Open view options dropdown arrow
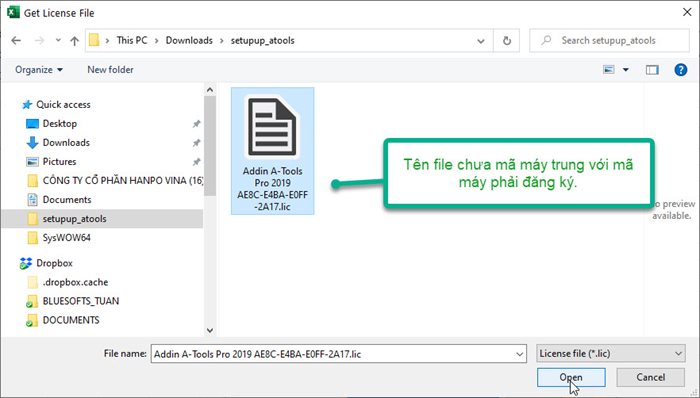 click(625, 70)
